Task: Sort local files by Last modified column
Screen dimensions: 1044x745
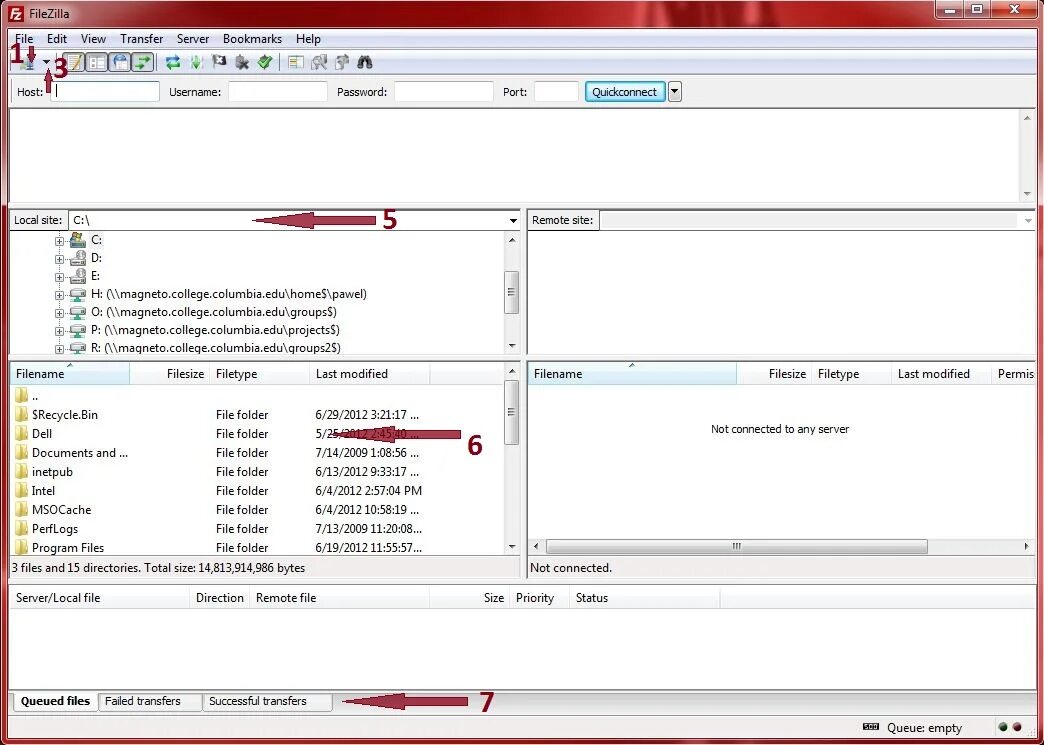Action: pos(370,373)
